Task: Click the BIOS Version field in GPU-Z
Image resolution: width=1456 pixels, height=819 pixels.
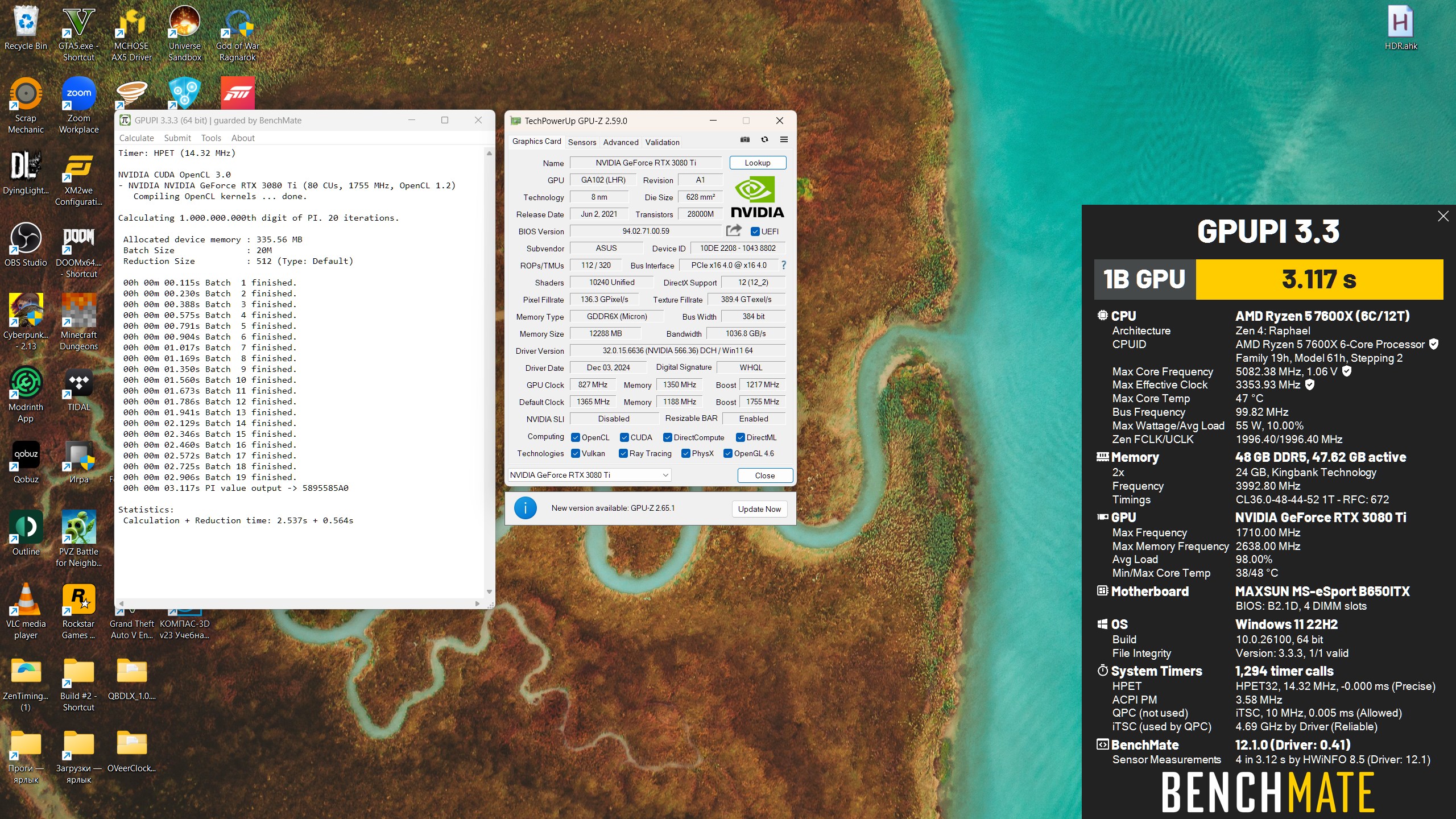Action: 646,231
